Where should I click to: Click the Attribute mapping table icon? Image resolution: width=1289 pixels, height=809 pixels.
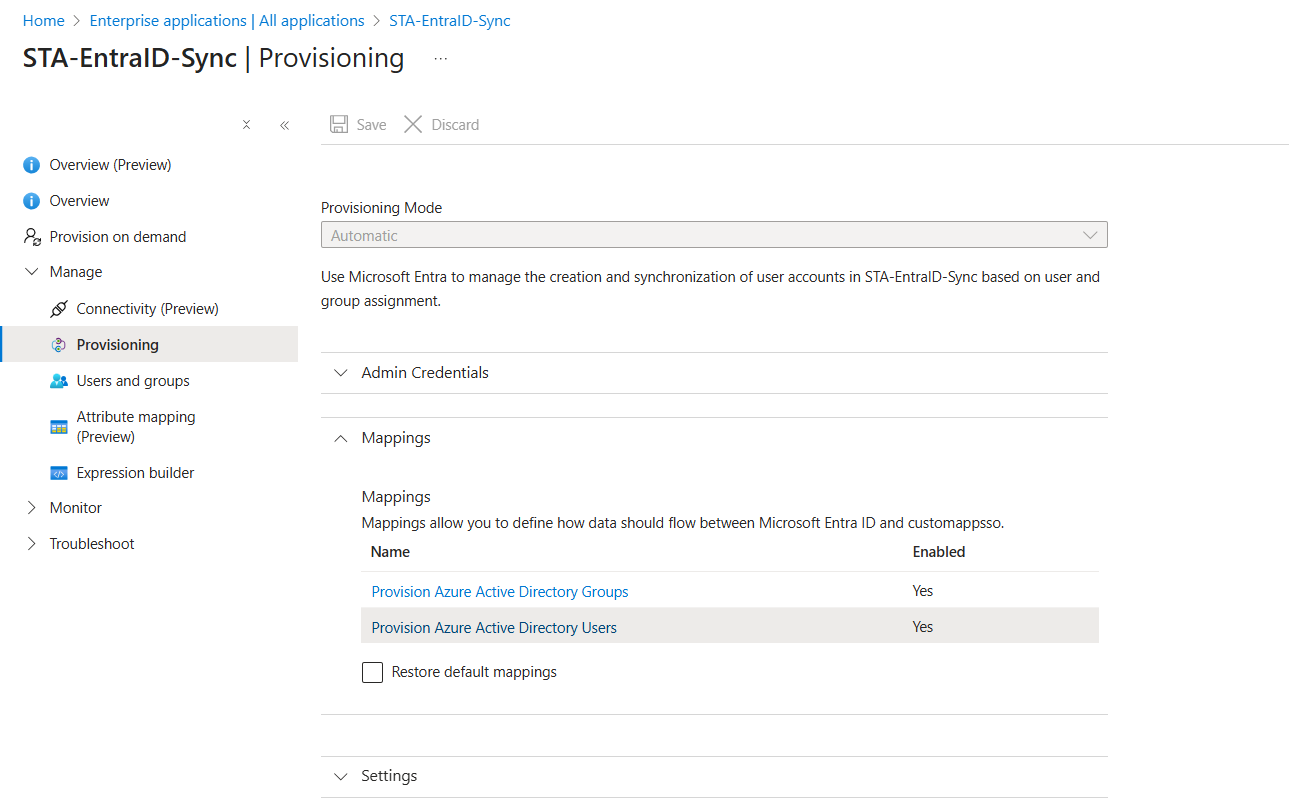(59, 427)
